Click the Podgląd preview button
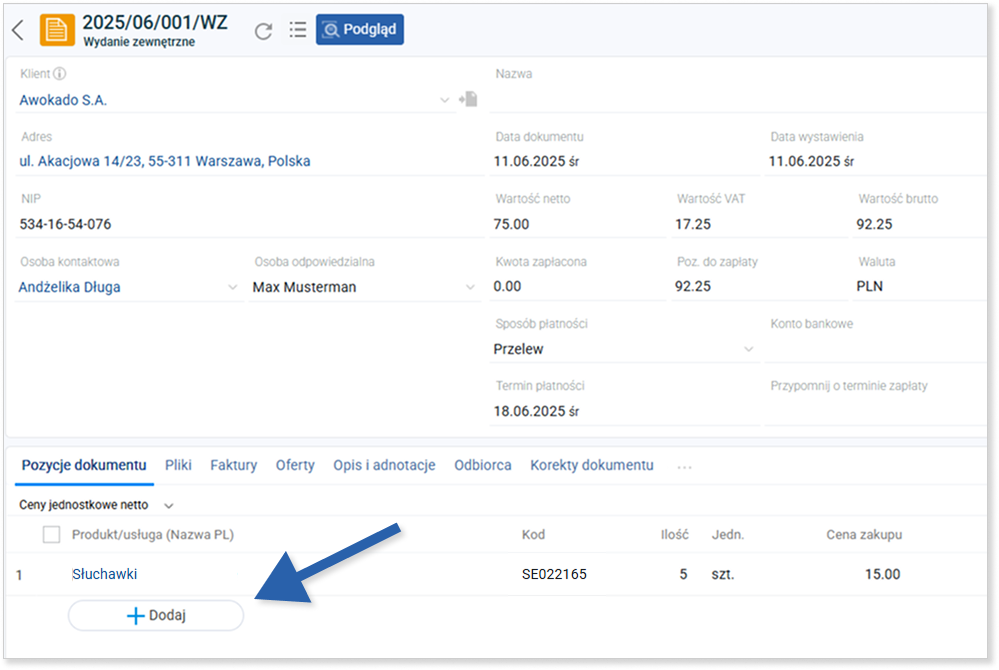The height and width of the screenshot is (670, 999). point(359,29)
